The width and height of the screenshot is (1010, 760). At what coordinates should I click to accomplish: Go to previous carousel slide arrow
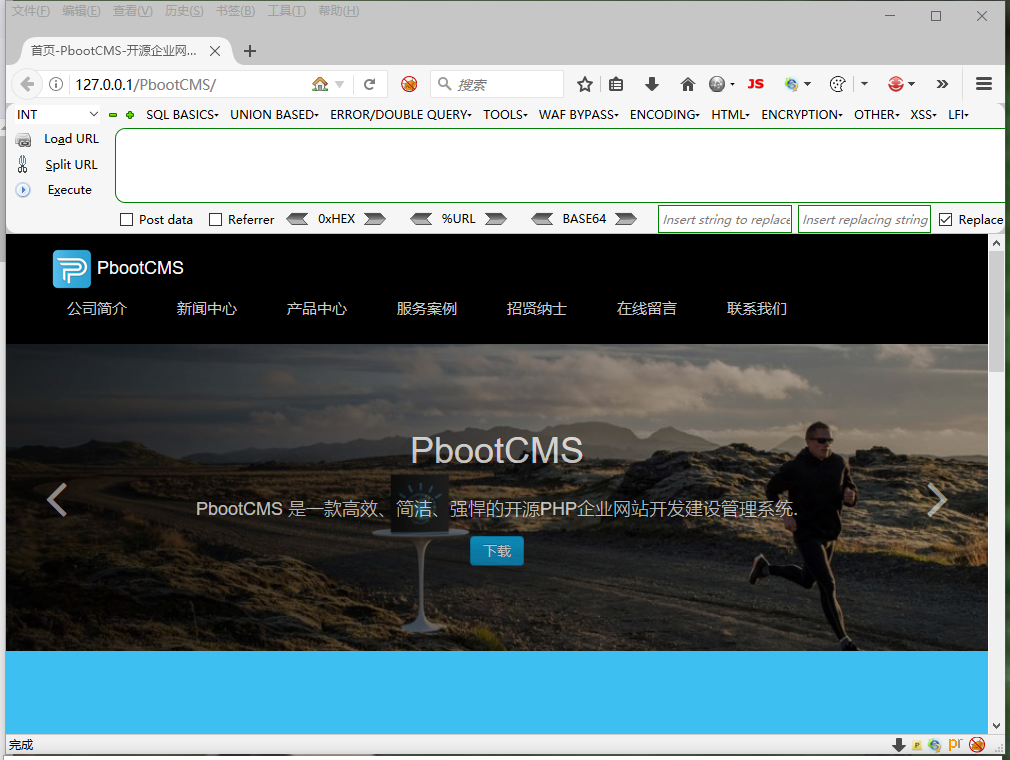(57, 500)
